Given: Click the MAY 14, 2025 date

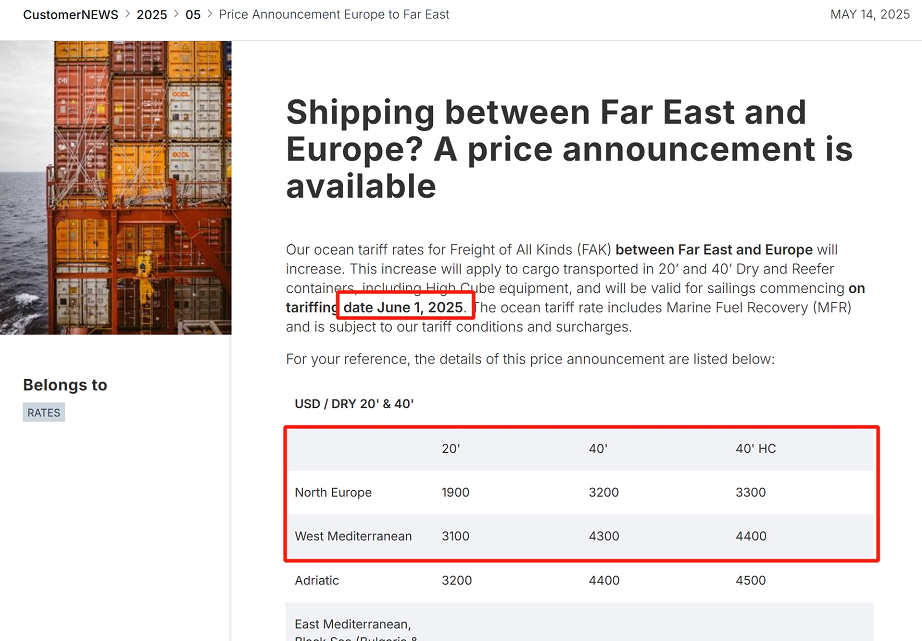Looking at the screenshot, I should click(870, 15).
